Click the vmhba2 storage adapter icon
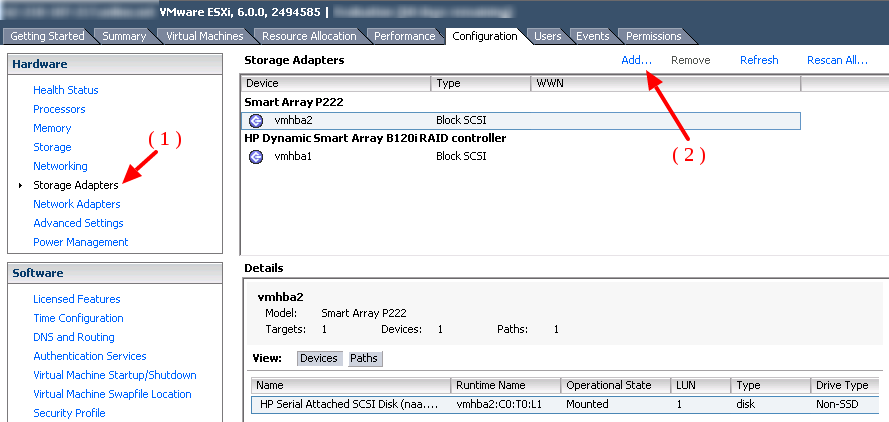 (256, 120)
